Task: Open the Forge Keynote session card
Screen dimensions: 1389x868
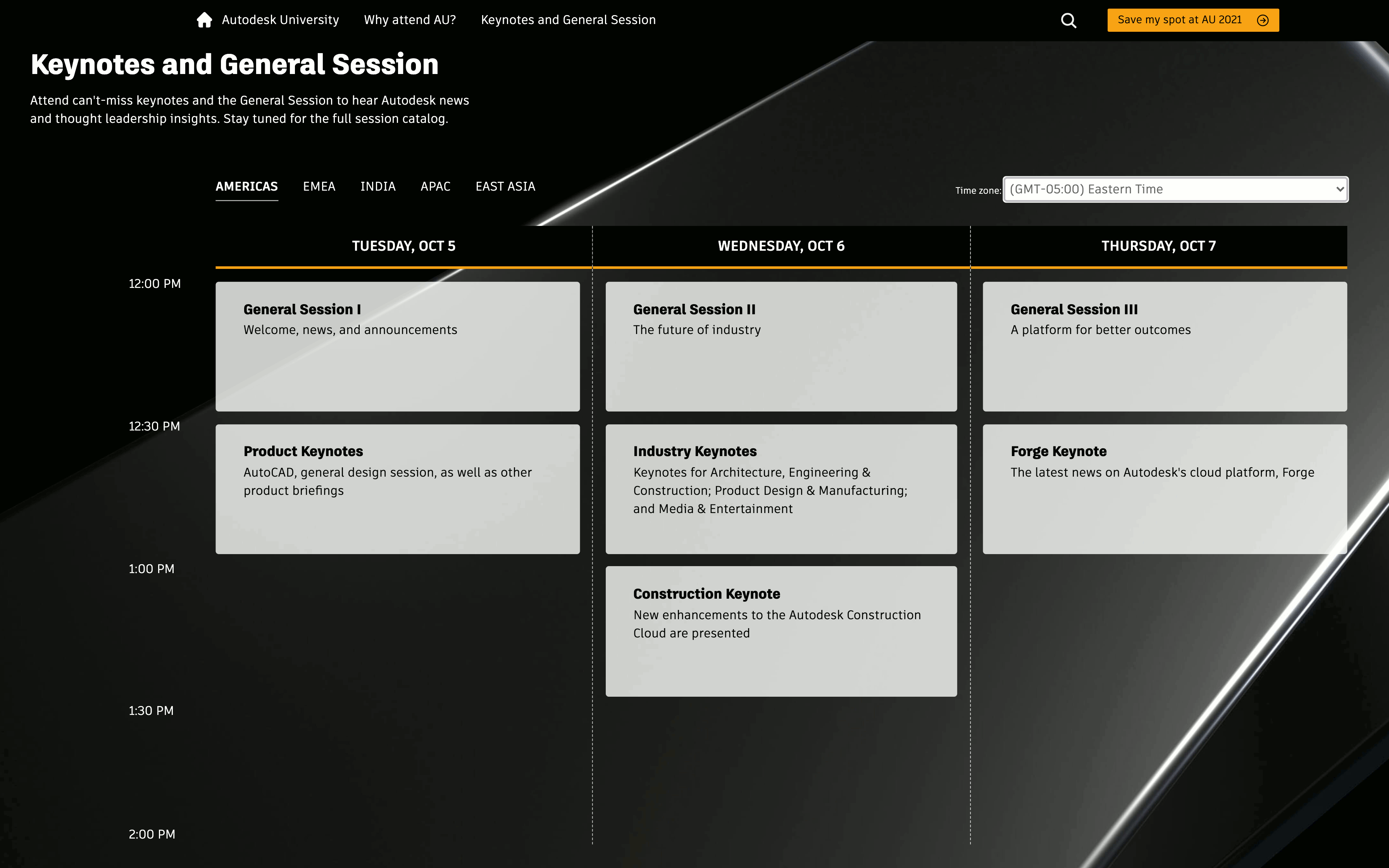Action: [x=1164, y=489]
